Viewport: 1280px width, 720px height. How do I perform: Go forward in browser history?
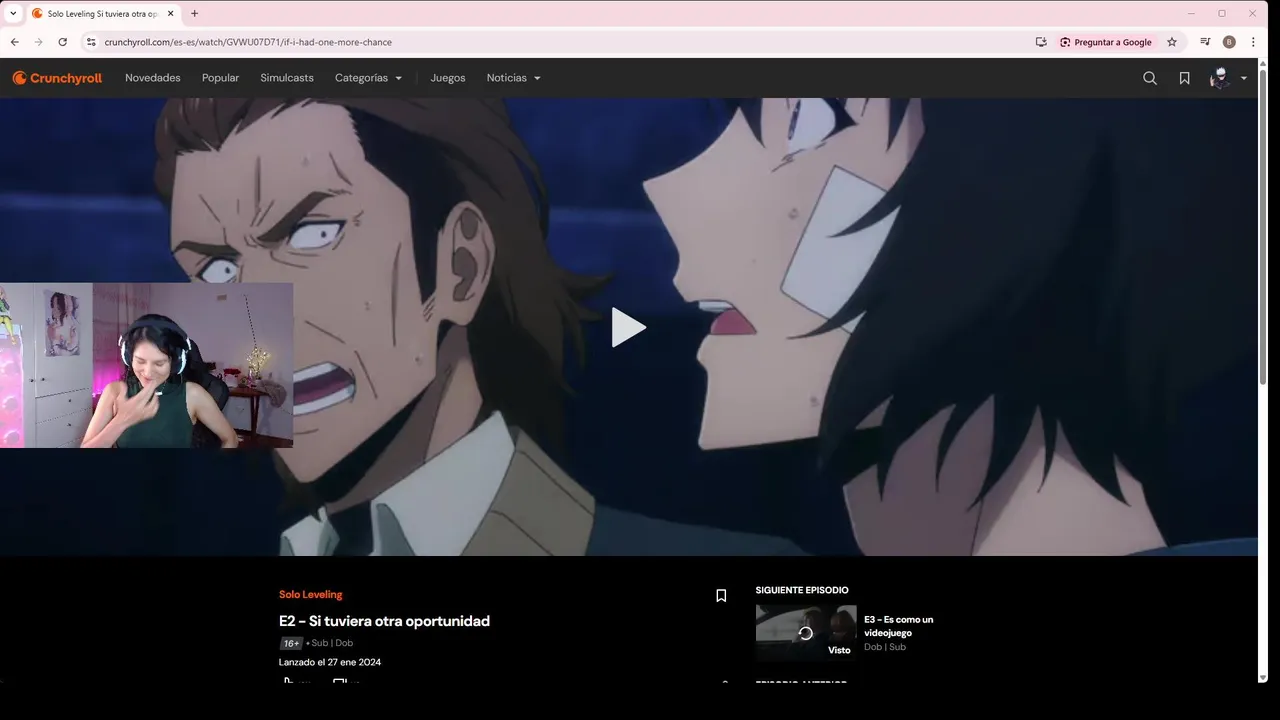tap(38, 42)
